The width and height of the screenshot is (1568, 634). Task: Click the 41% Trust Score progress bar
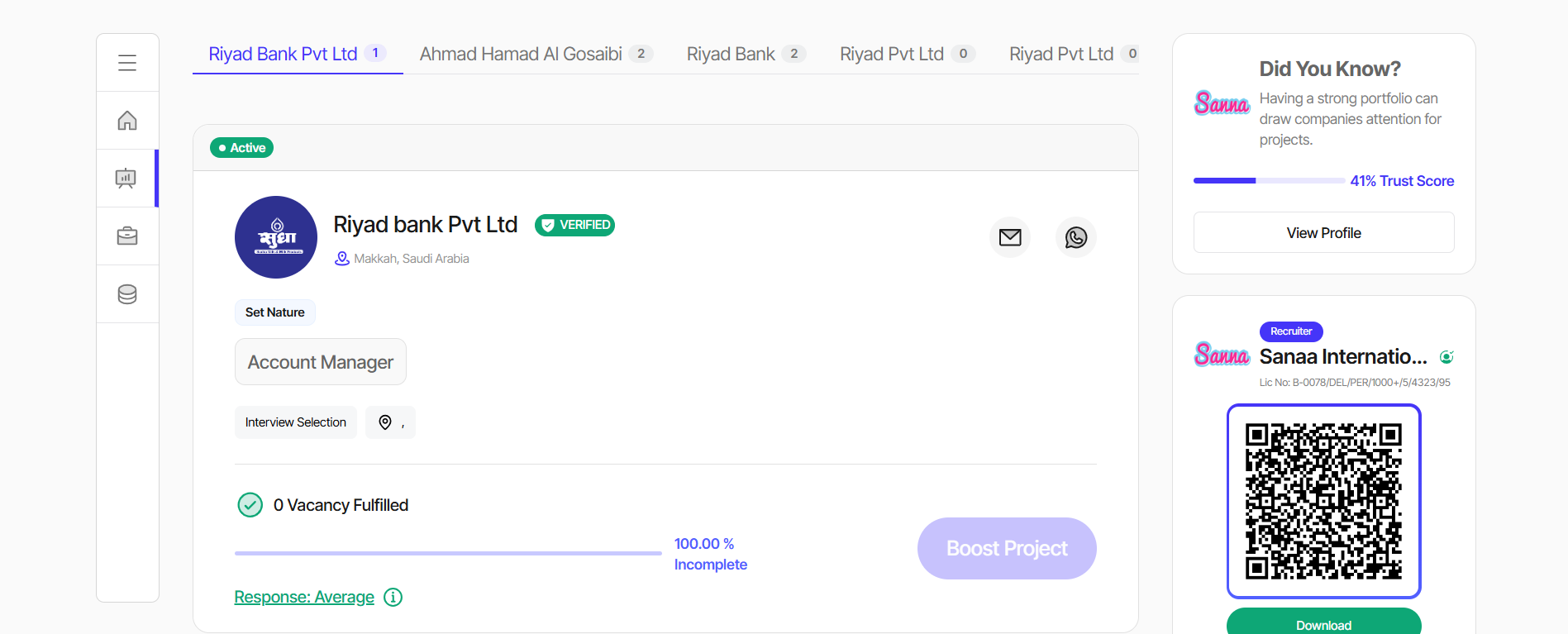click(1268, 181)
